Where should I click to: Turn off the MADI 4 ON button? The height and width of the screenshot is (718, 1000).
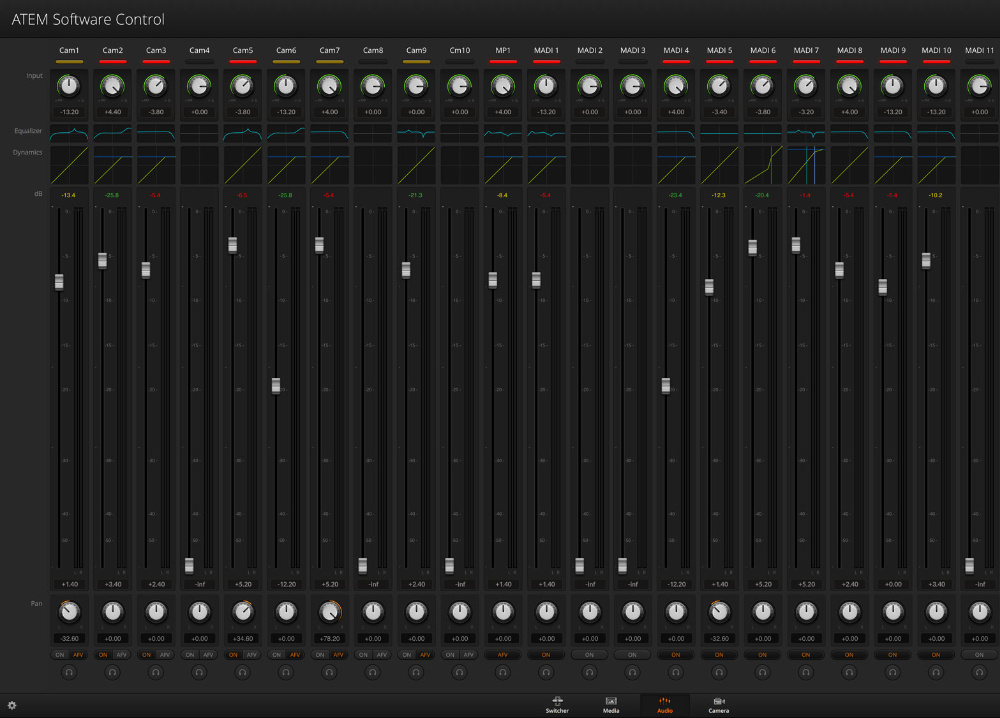point(676,655)
